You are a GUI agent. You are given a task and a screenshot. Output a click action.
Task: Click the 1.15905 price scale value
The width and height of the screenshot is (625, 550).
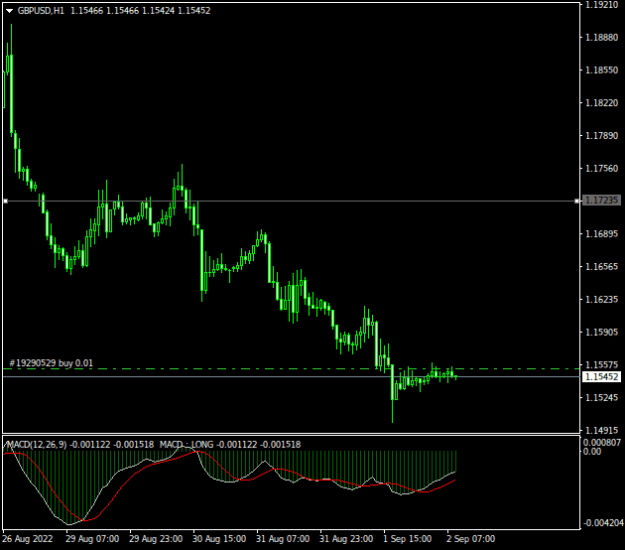[601, 332]
